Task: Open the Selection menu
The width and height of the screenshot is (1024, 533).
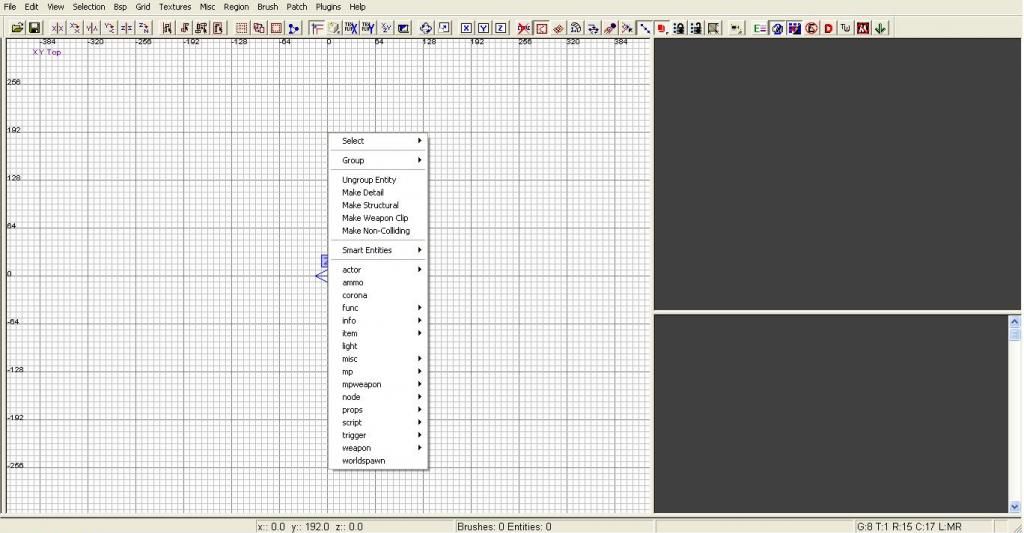Action: pyautogui.click(x=89, y=7)
